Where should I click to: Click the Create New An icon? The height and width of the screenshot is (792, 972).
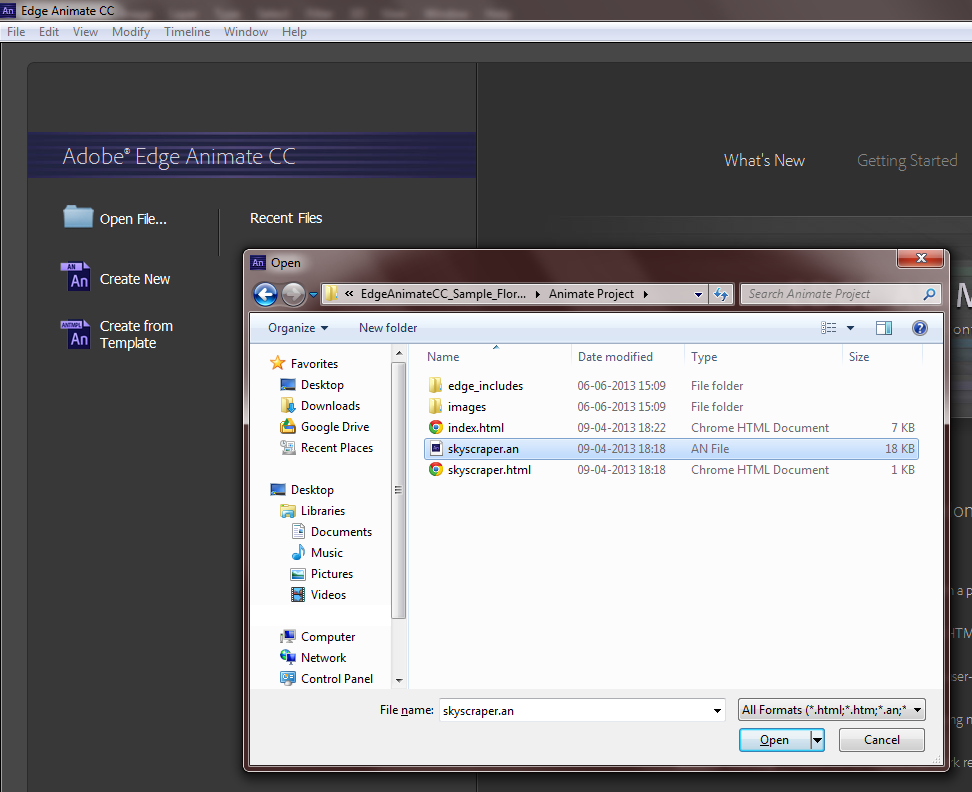pyautogui.click(x=76, y=277)
